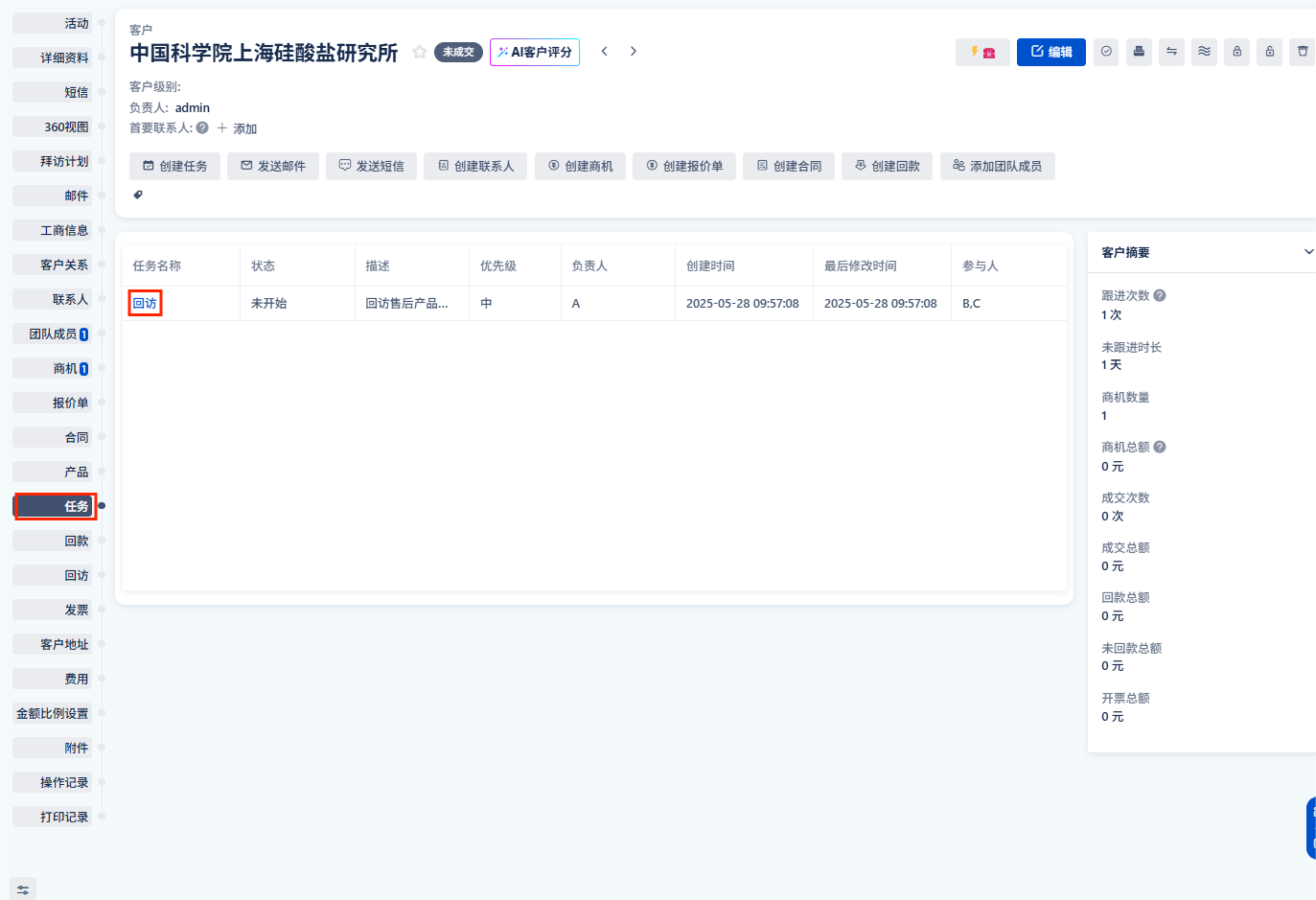Open the 活动 sidebar tab
1316x900 pixels.
tap(53, 23)
